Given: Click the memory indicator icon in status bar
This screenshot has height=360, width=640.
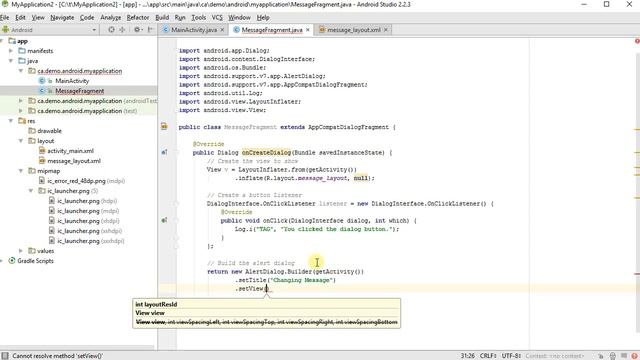Looking at the screenshot, I should click(x=624, y=356).
